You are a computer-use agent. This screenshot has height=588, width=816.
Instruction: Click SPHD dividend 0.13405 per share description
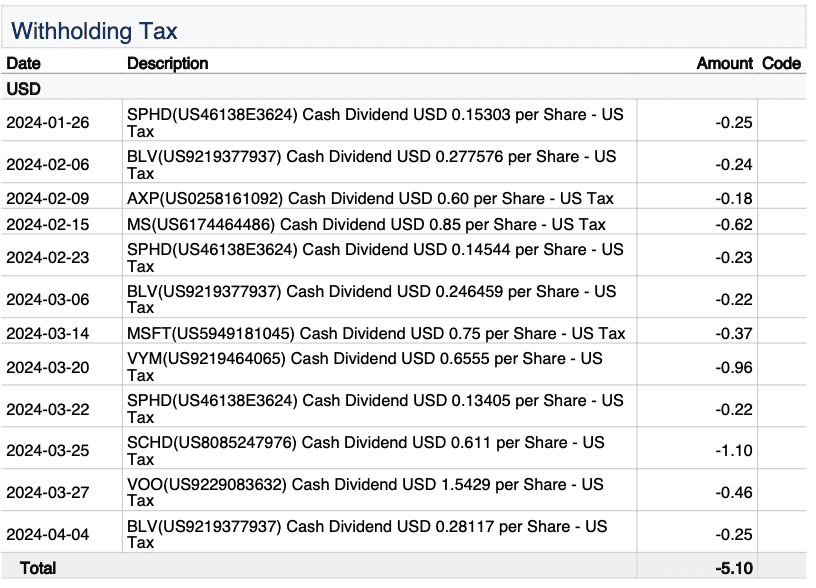coord(375,409)
